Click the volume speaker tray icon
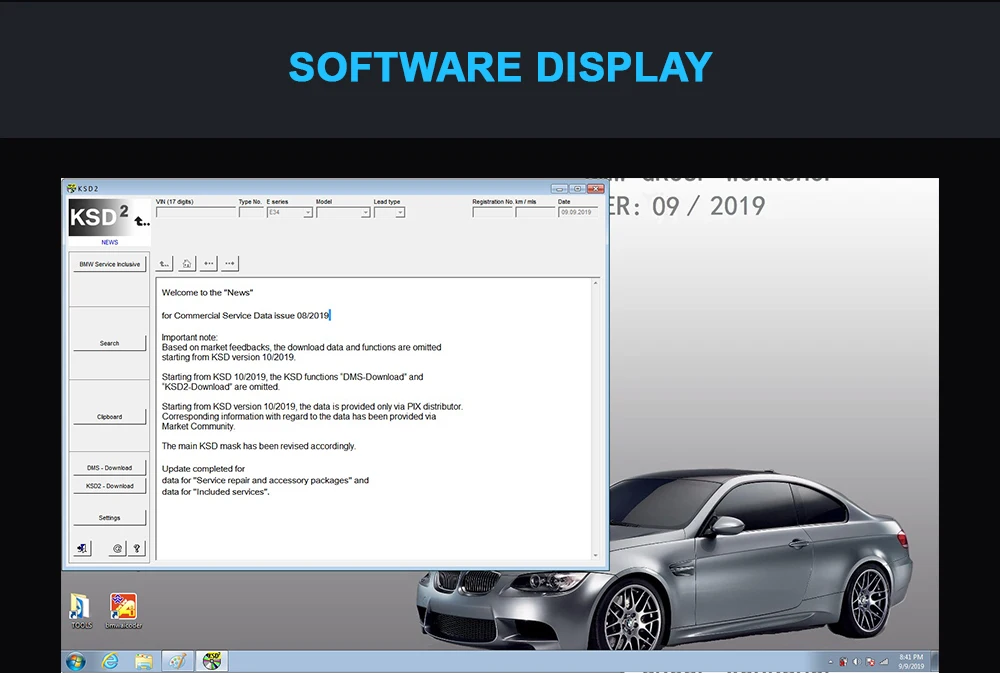Image resolution: width=1000 pixels, height=673 pixels. click(x=856, y=662)
